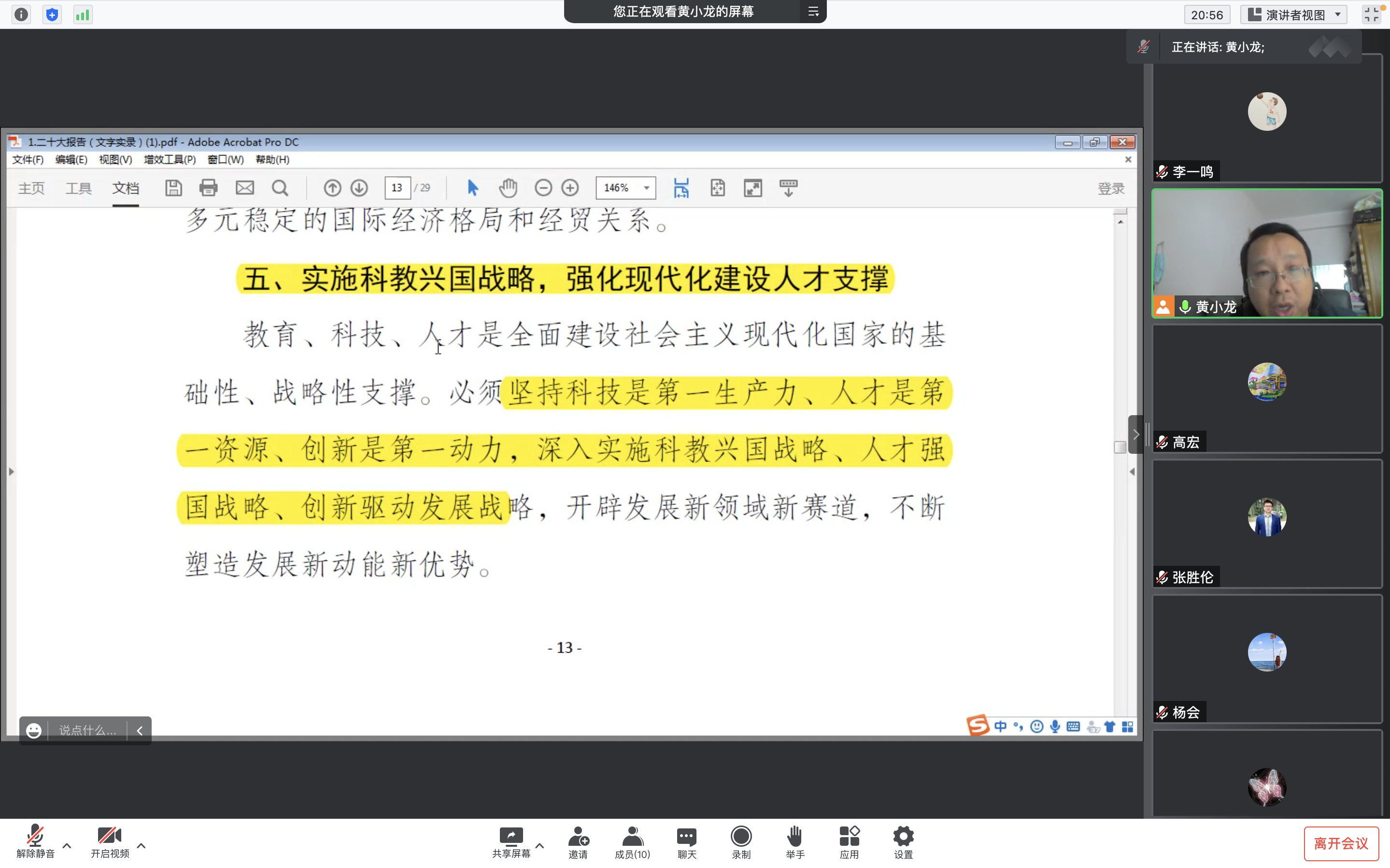Click the fit-width scrolling mode icon

coord(681,188)
